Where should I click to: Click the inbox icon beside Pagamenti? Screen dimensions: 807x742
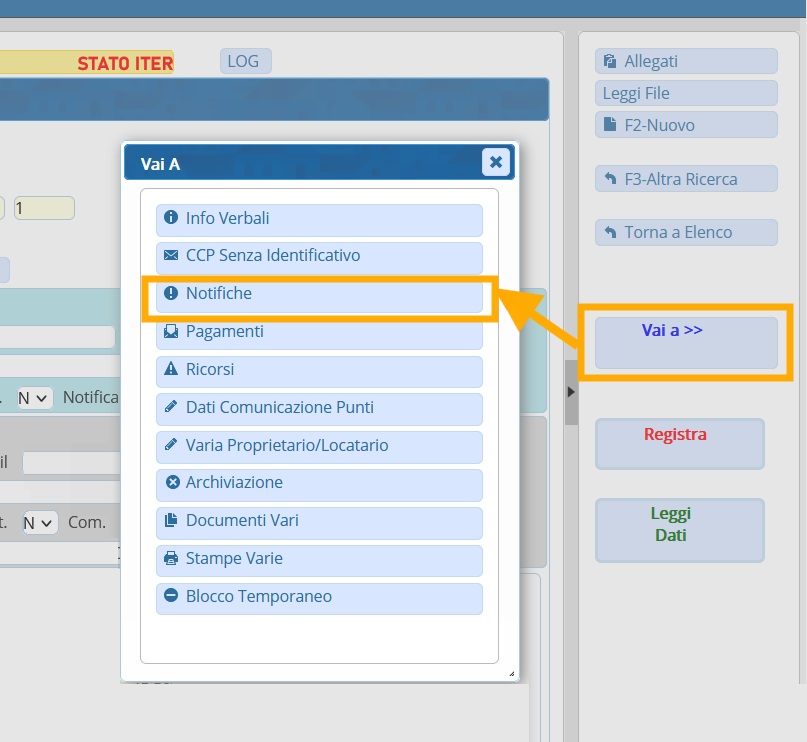[x=170, y=332]
